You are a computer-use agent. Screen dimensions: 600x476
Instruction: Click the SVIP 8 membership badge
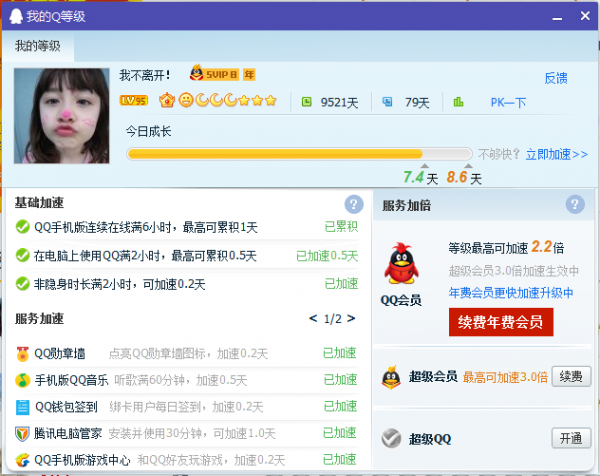click(x=214, y=73)
